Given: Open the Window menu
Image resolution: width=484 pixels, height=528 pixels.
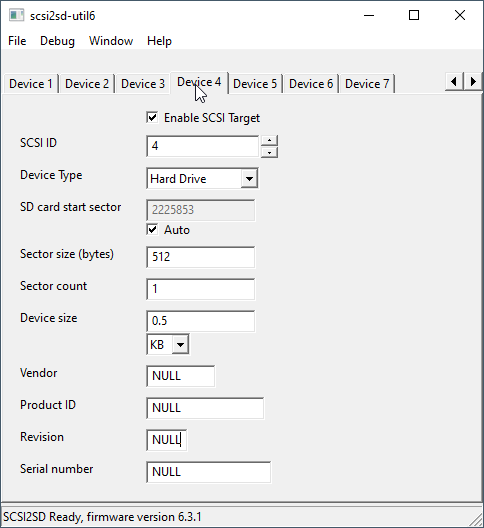Looking at the screenshot, I should pyautogui.click(x=111, y=41).
